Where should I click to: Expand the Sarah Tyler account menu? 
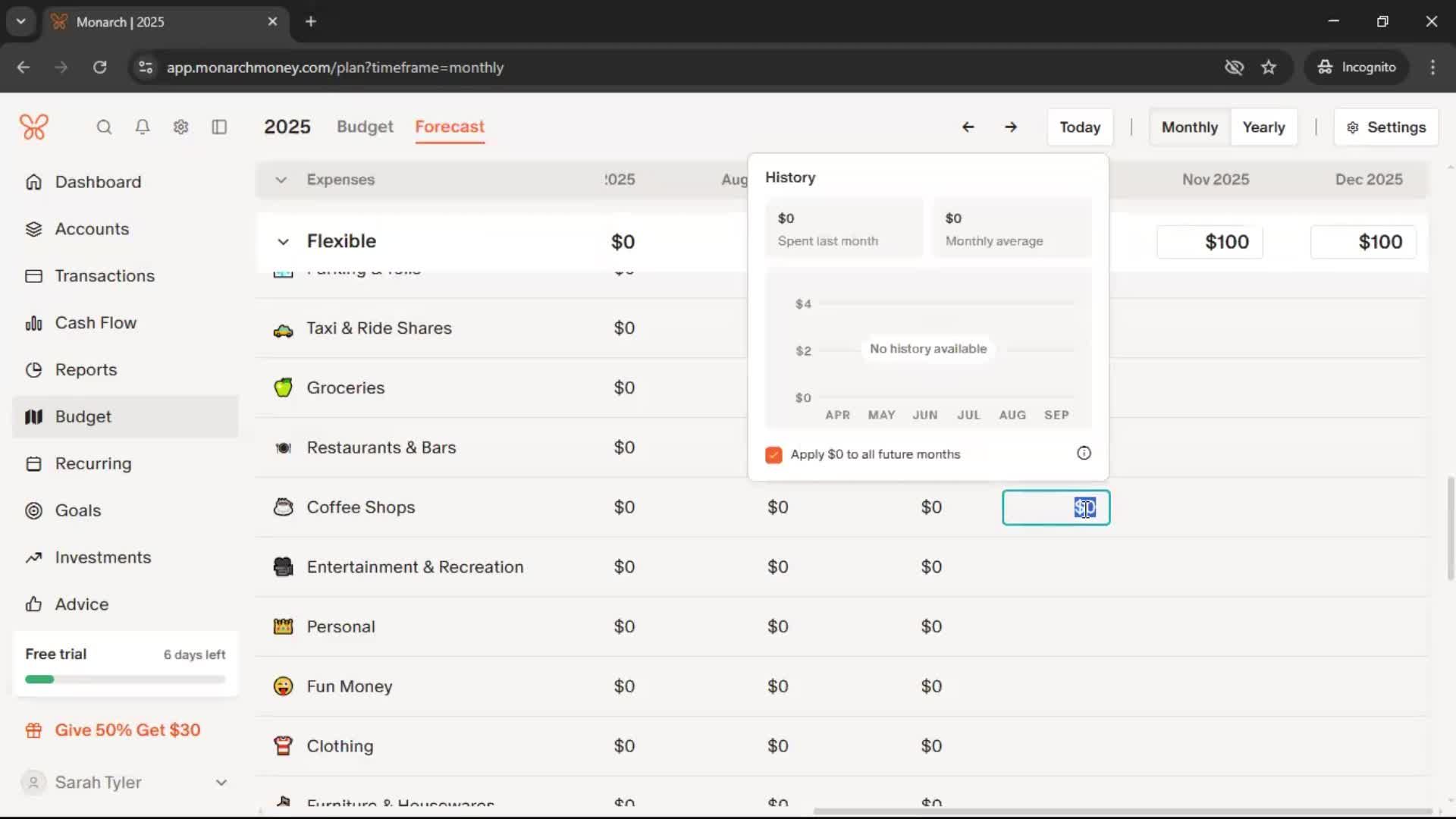point(221,783)
